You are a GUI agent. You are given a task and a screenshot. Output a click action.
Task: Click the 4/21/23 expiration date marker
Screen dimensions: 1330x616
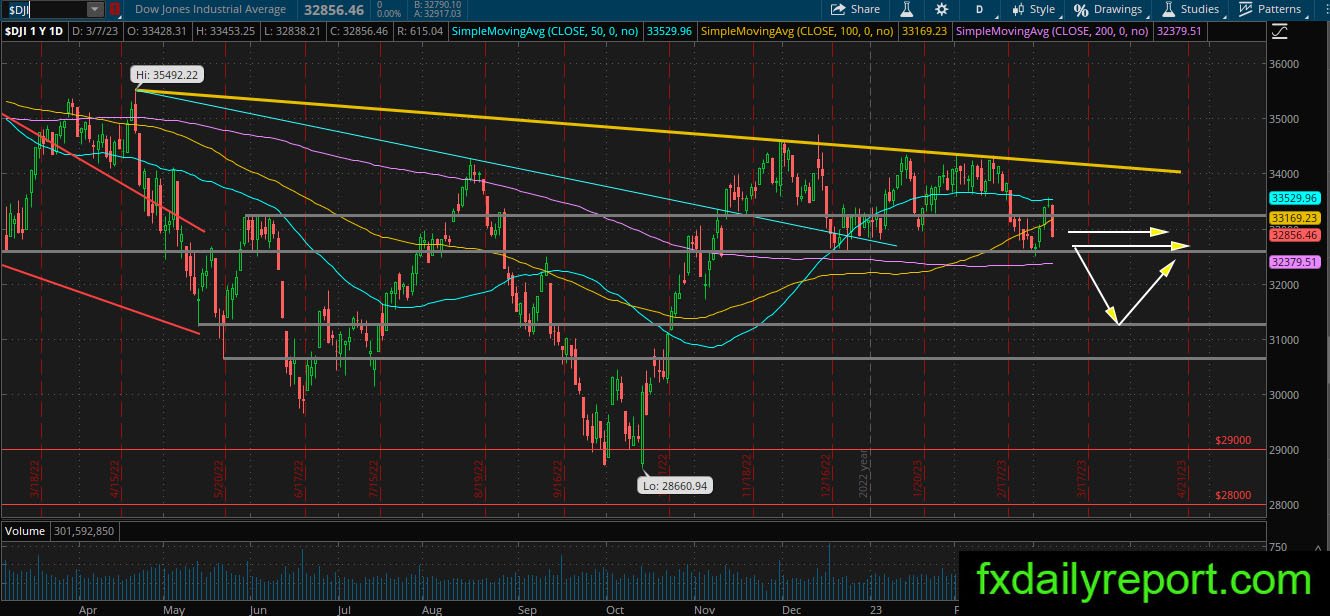1181,479
